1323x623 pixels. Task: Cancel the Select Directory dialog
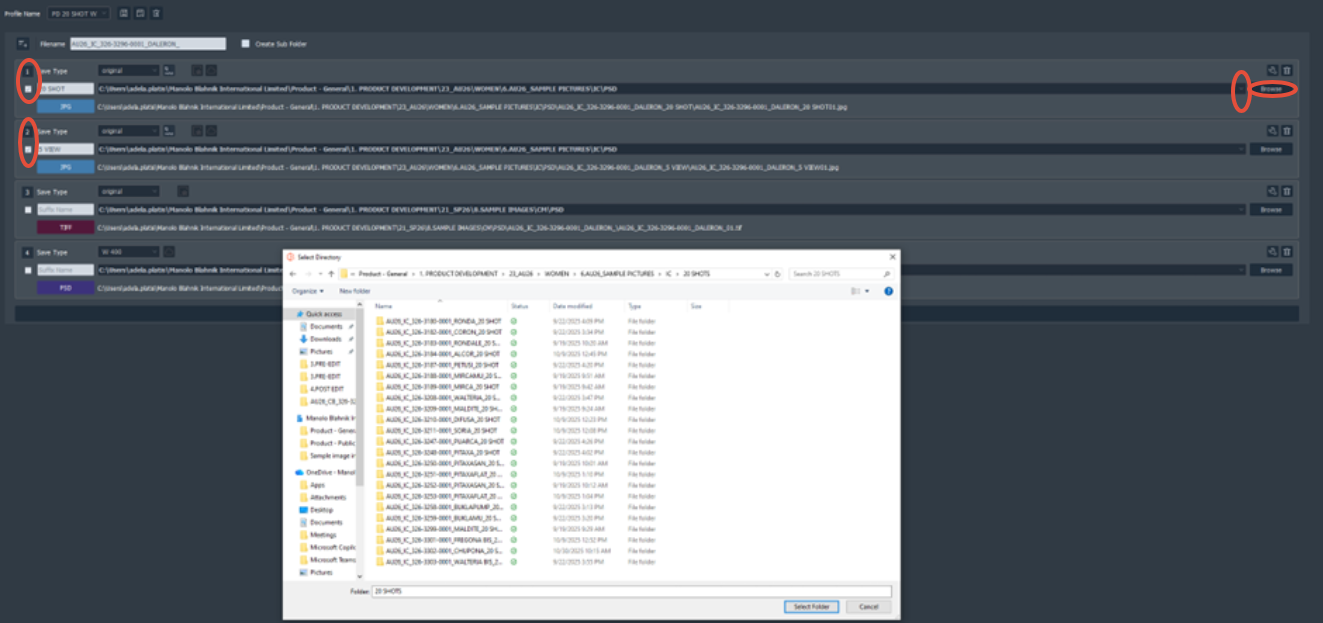(868, 607)
